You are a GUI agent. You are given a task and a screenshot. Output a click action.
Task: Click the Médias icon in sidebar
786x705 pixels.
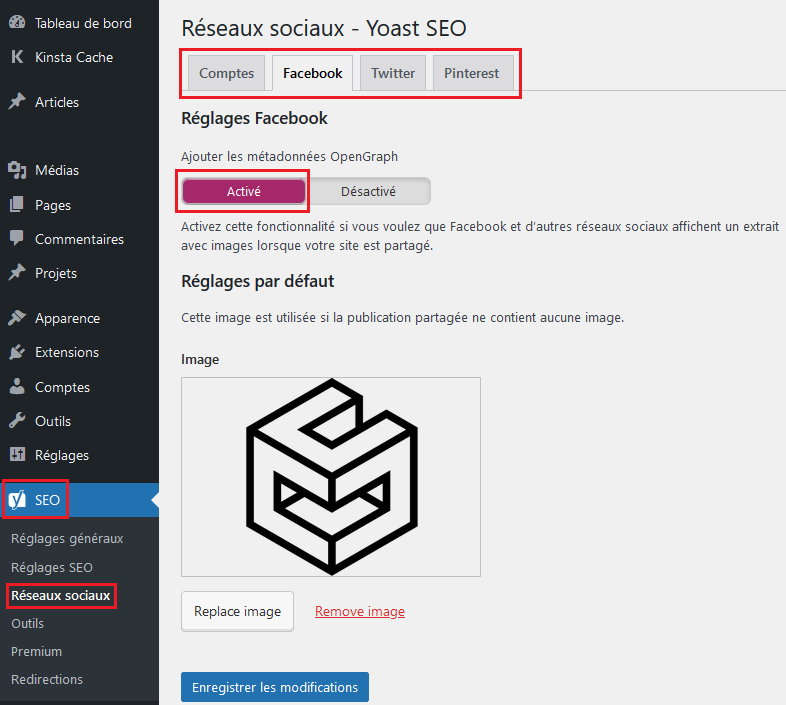(17, 170)
